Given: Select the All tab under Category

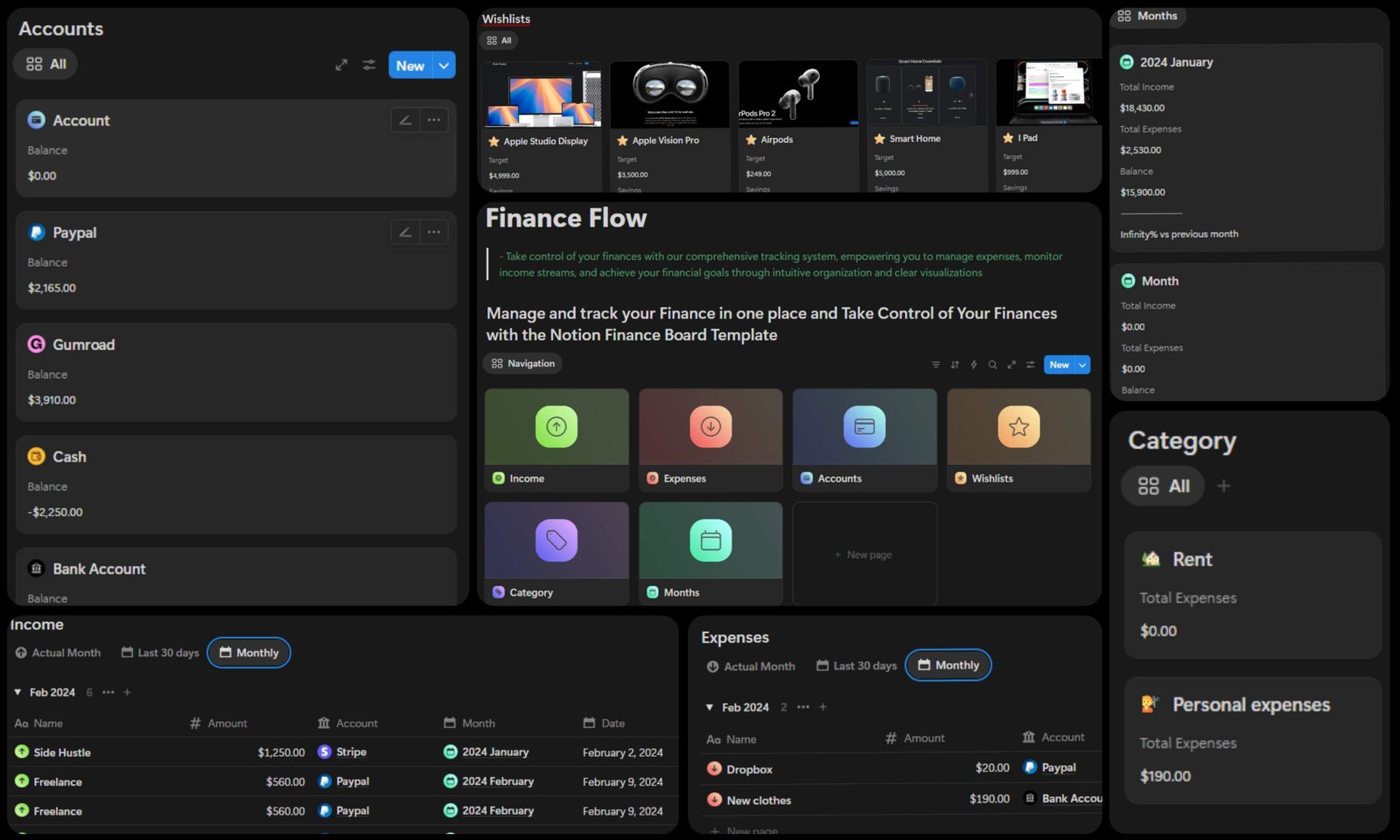Looking at the screenshot, I should pos(1163,486).
